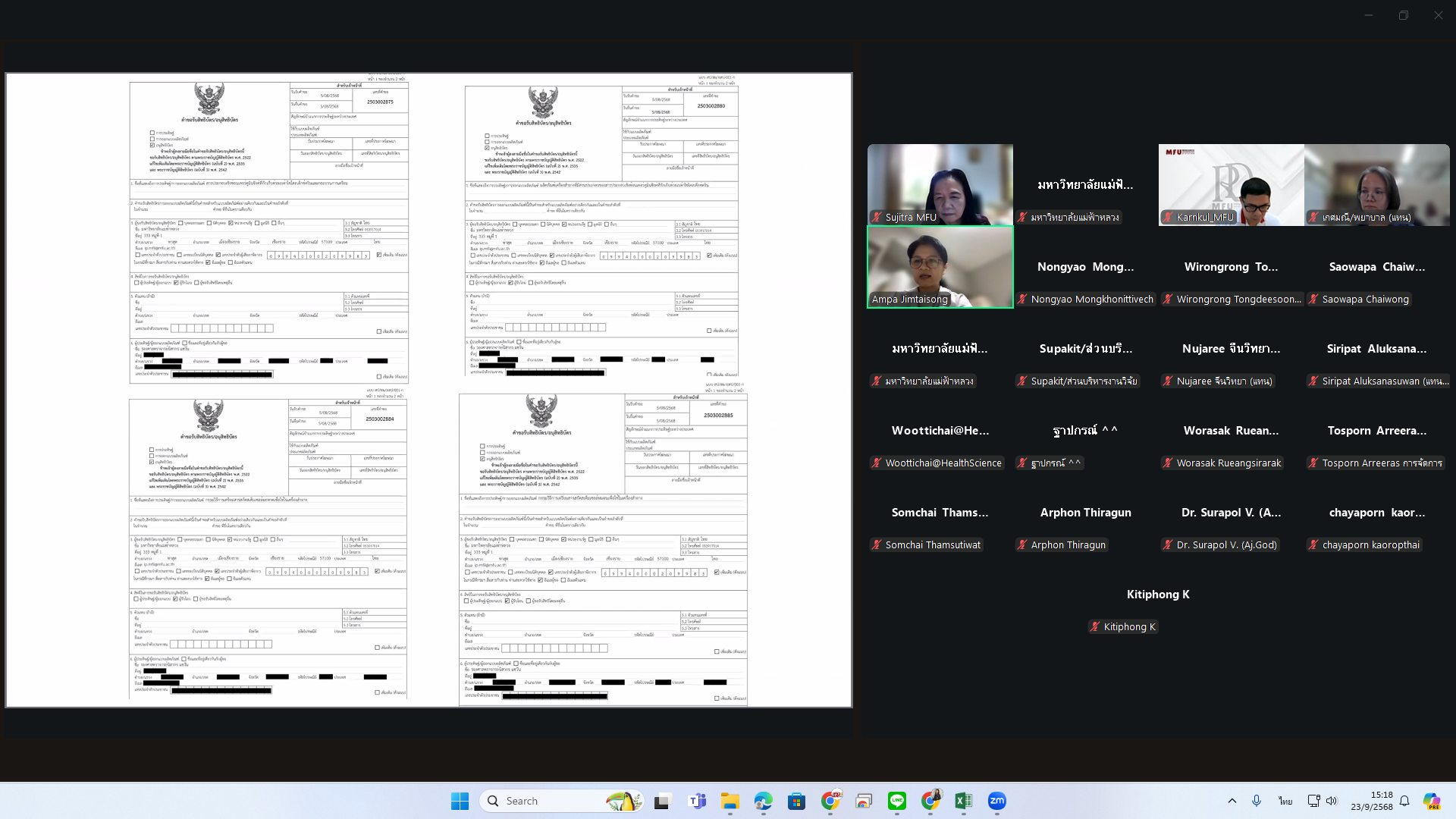Select Sujitra MFU's video tile

click(940, 184)
